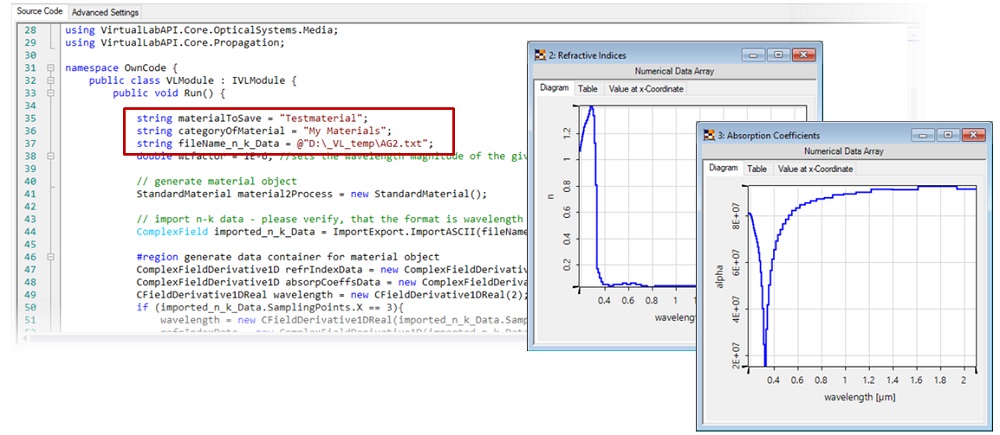
Task: Click StandardMaterial type name on line 41
Action: tap(184, 195)
